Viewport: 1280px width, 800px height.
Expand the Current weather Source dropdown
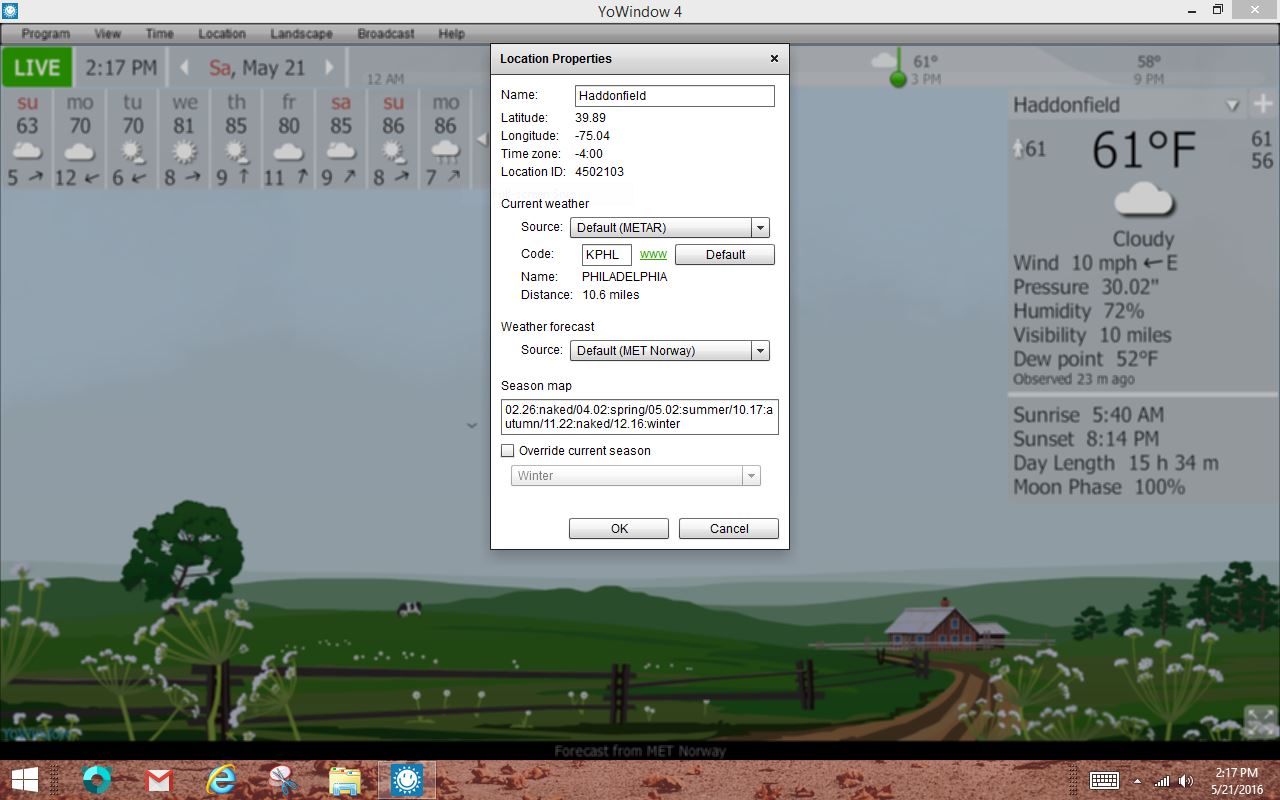coord(760,228)
